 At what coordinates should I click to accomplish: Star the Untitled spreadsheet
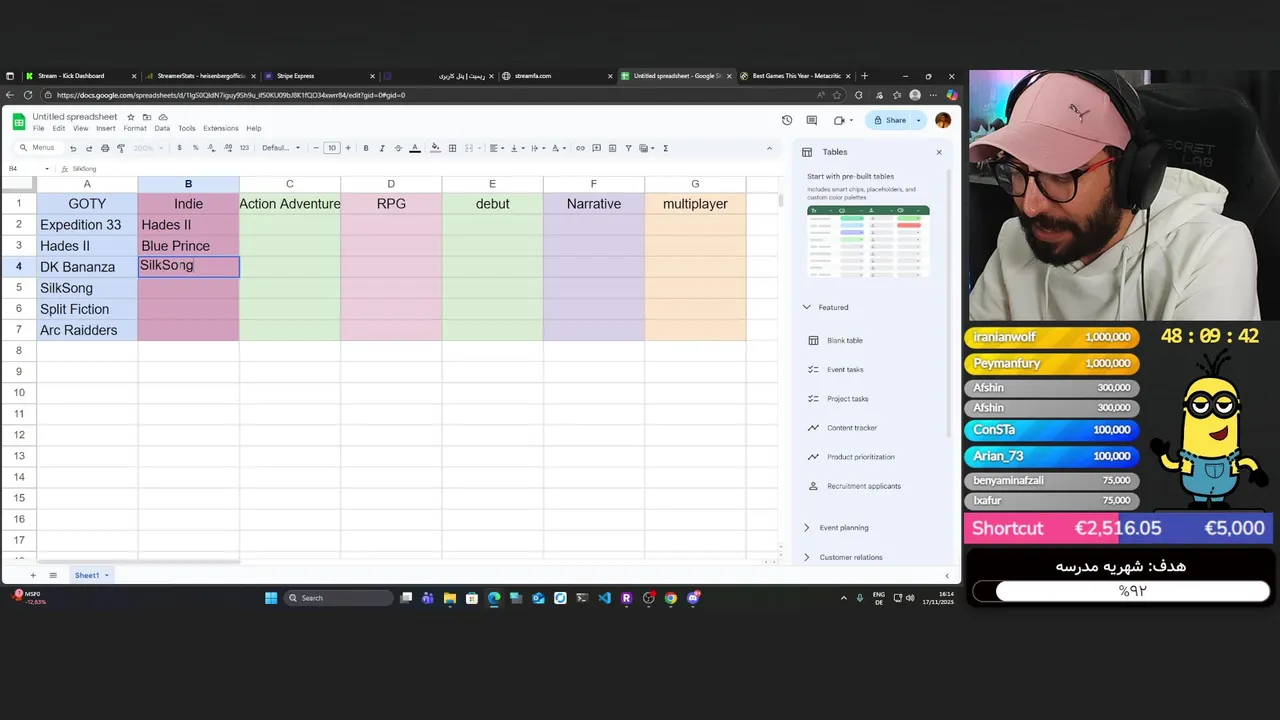[x=131, y=117]
